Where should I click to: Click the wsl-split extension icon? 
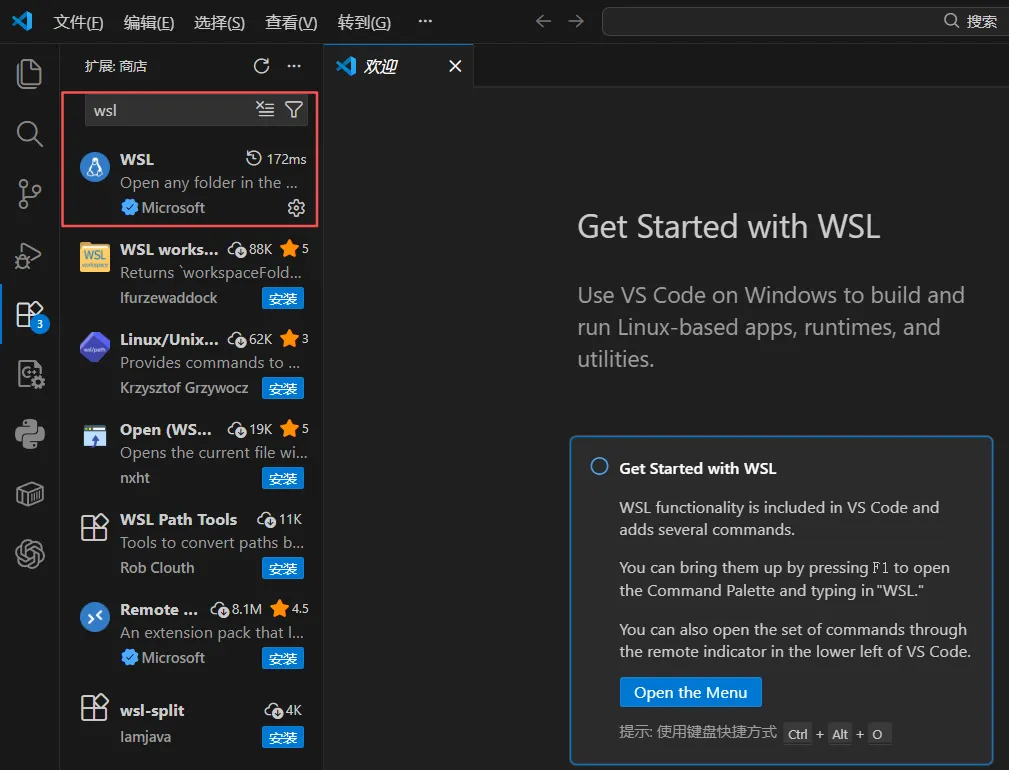click(x=95, y=707)
